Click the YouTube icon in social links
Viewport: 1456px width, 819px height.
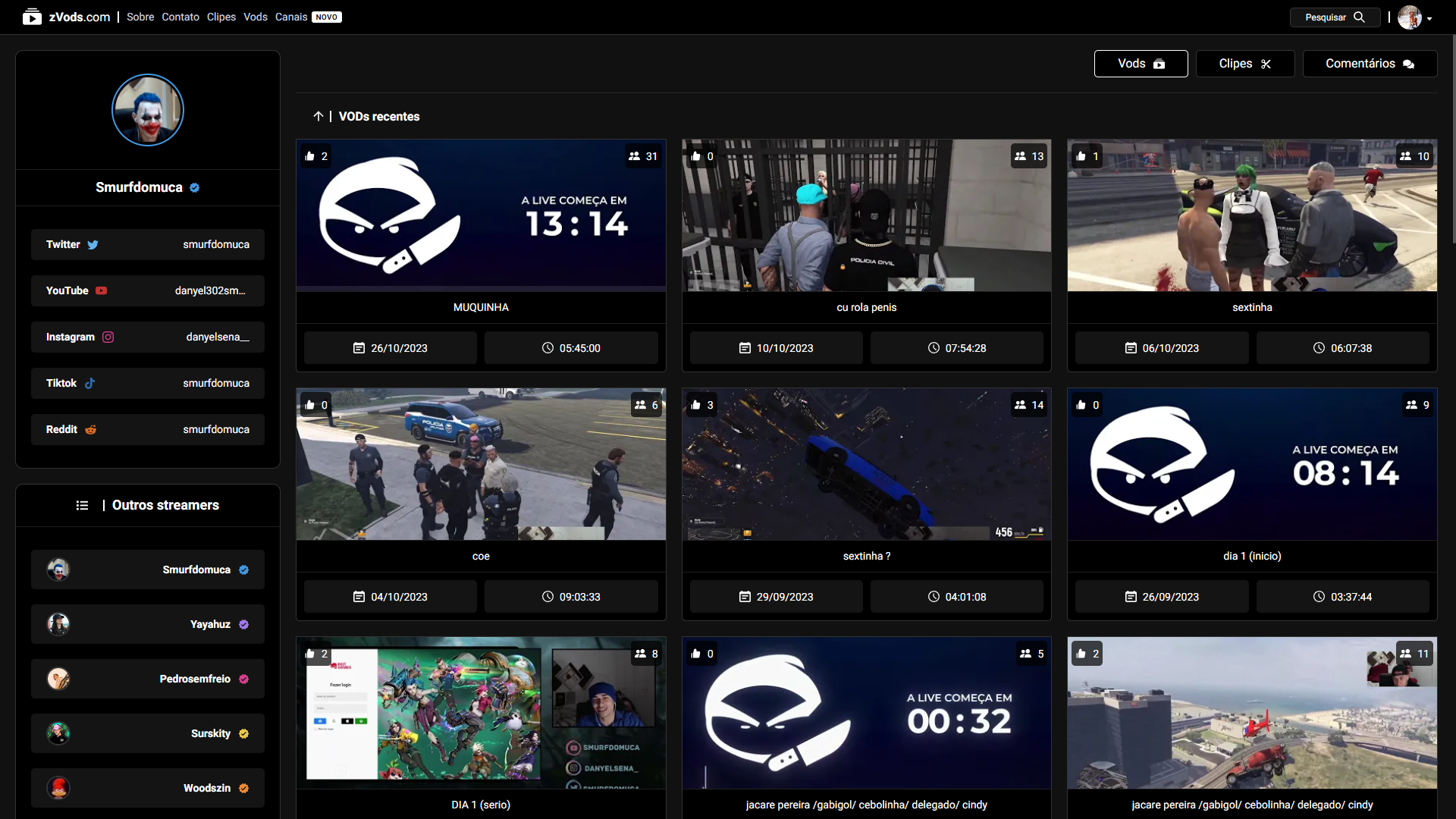[102, 291]
